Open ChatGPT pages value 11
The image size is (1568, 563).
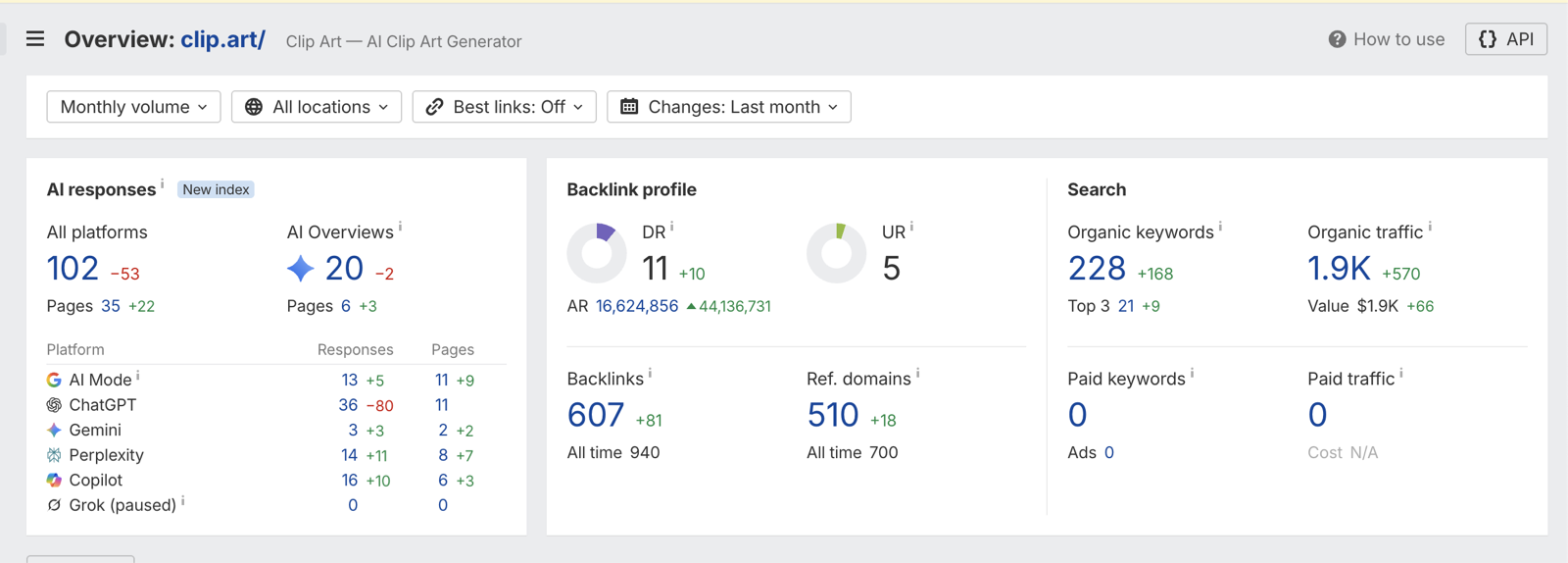pyautogui.click(x=441, y=405)
